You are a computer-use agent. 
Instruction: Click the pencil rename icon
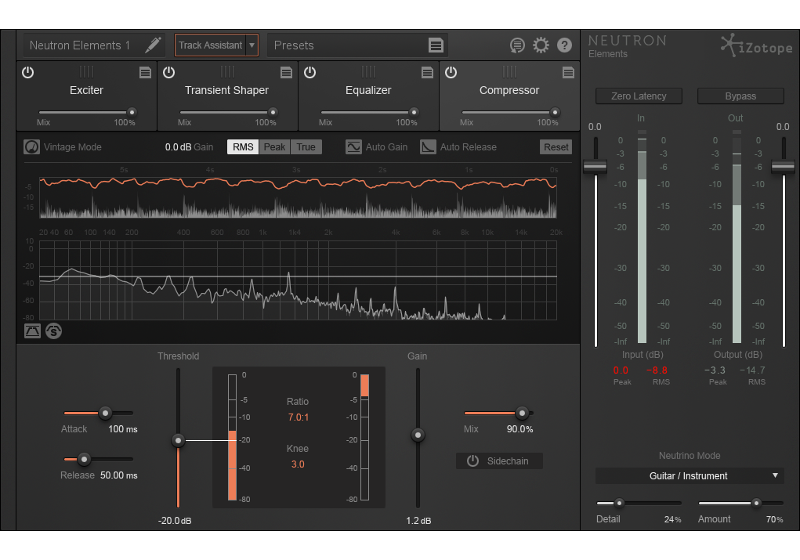(x=153, y=45)
